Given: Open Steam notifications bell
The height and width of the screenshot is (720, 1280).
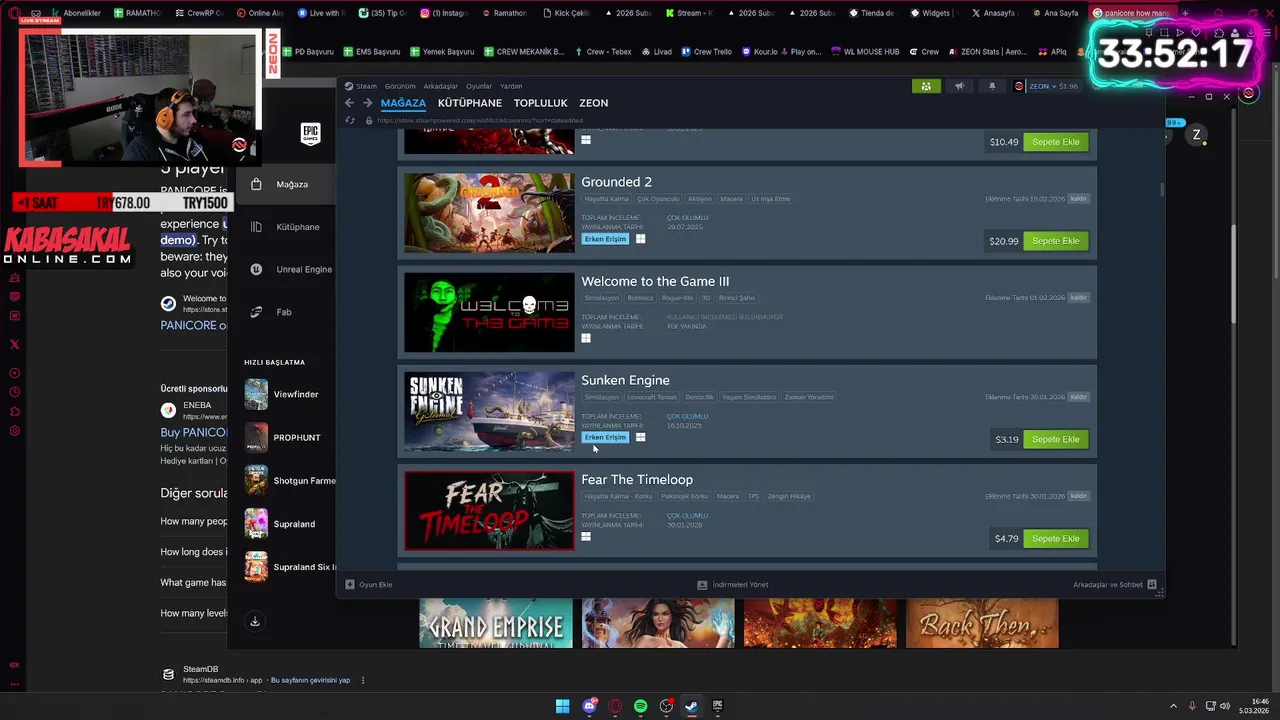Looking at the screenshot, I should click(992, 86).
